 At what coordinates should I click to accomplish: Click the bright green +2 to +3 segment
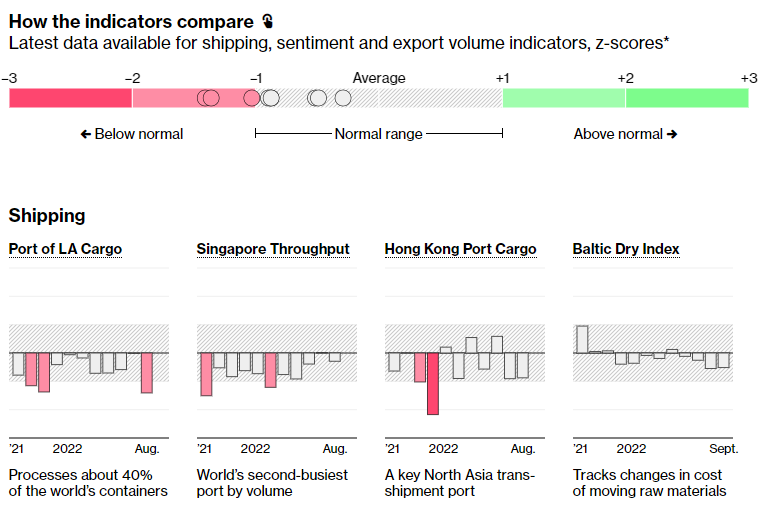click(x=687, y=97)
